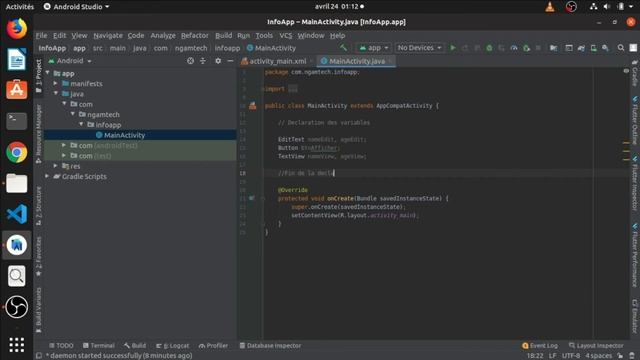Viewport: 640px width, 360px height.
Task: Open the File menu
Action: 41,36
